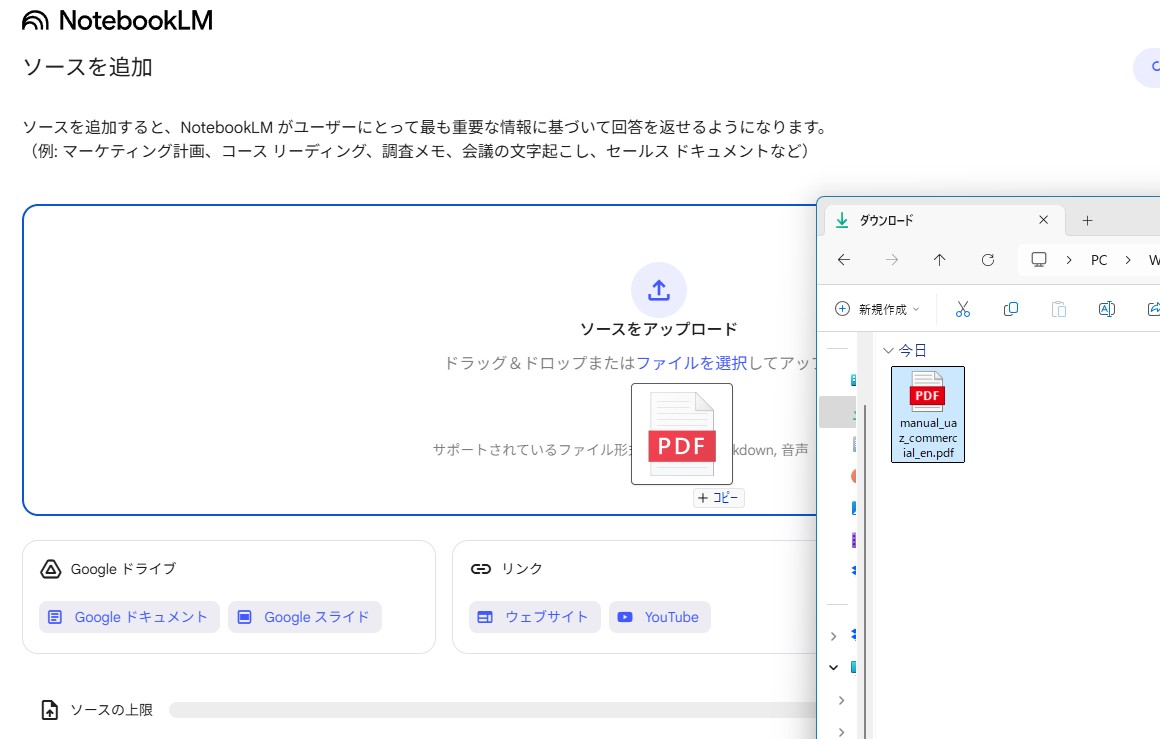This screenshot has height=739, width=1160.
Task: Click the Paste icon in Explorer toolbar
Action: tap(1058, 308)
